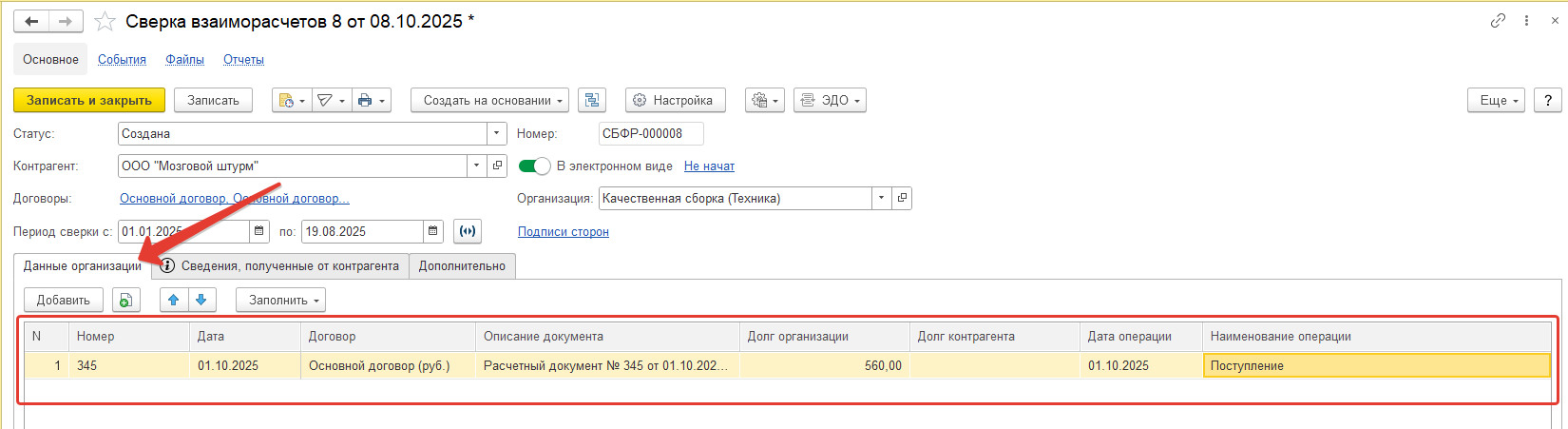The width and height of the screenshot is (1568, 429).
Task: Open calendar for period start date
Action: (259, 231)
